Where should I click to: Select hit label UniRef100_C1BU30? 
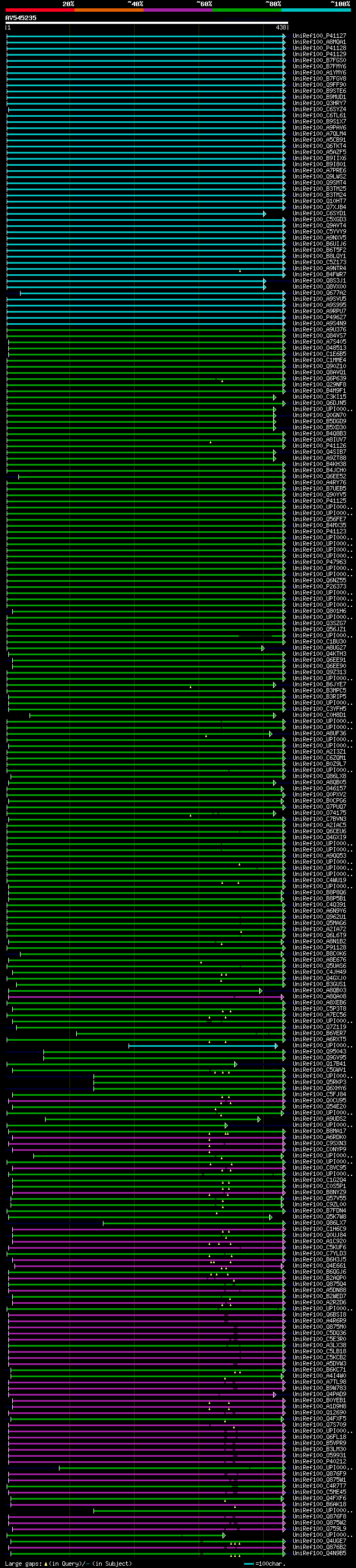[319, 641]
